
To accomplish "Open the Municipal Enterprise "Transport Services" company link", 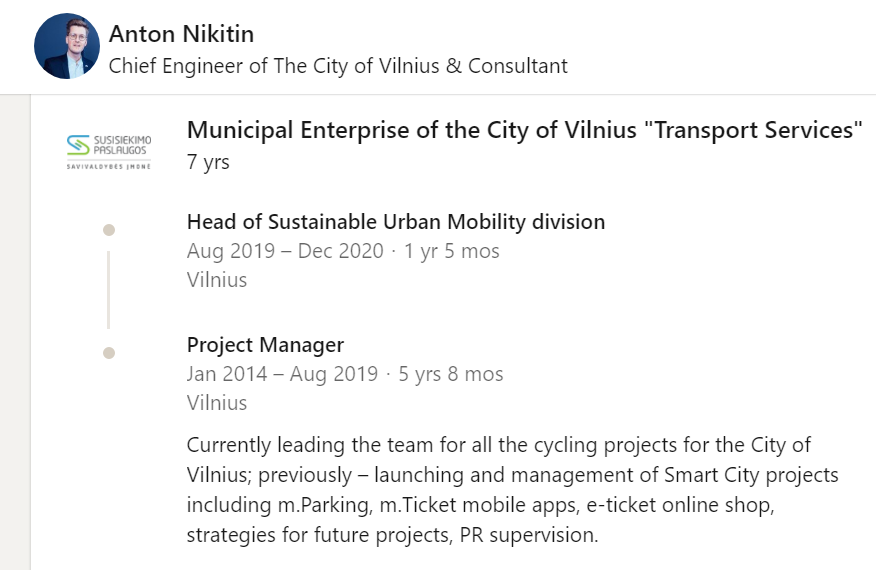I will [524, 130].
